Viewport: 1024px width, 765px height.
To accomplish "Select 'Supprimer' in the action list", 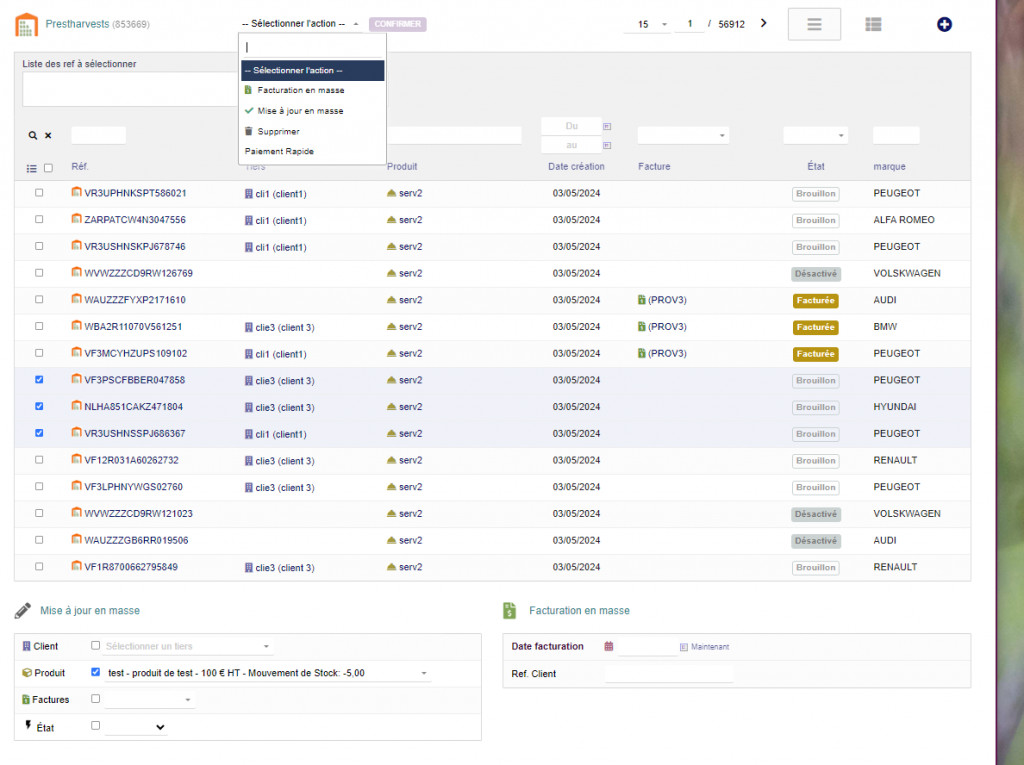I will pos(278,131).
